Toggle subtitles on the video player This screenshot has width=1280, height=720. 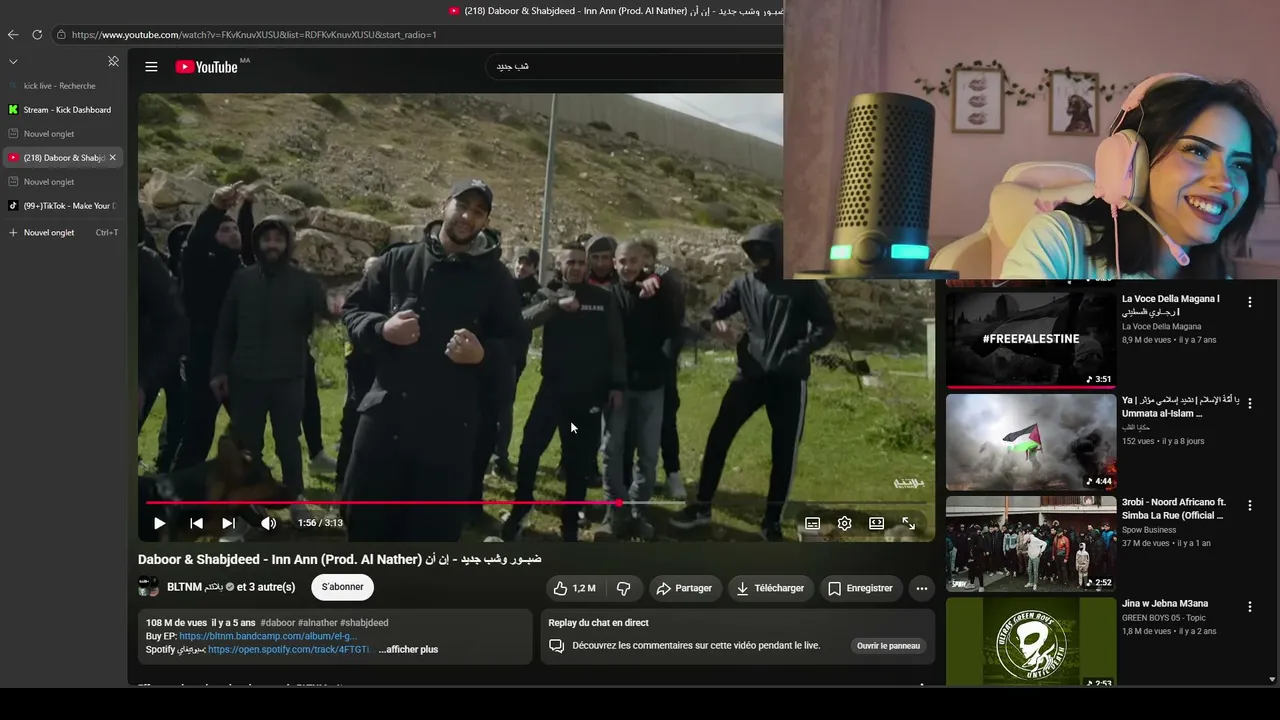(x=813, y=523)
